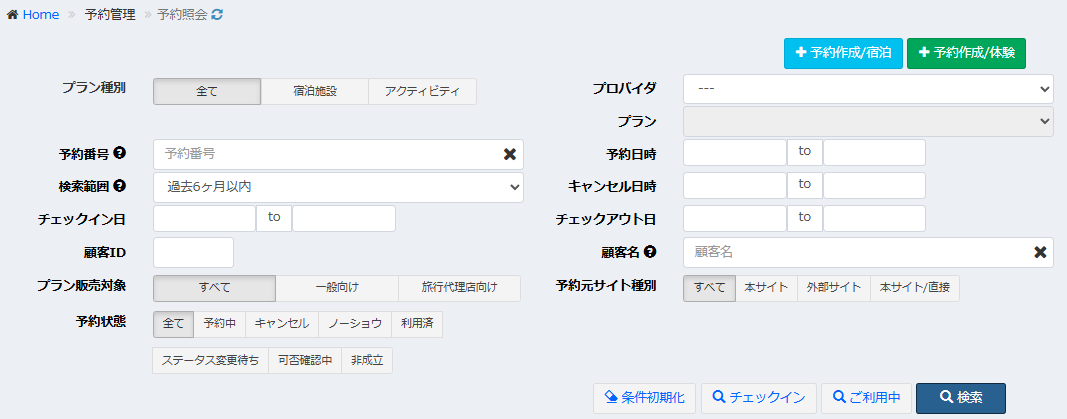
Task: Click the help icon next to 検索範囲
Action: click(x=119, y=185)
